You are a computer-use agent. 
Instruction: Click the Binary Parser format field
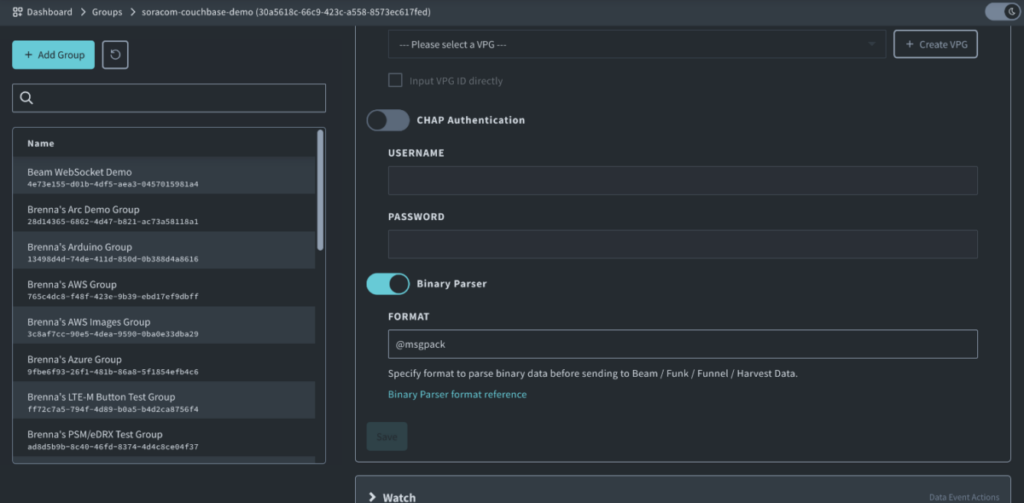[682, 344]
